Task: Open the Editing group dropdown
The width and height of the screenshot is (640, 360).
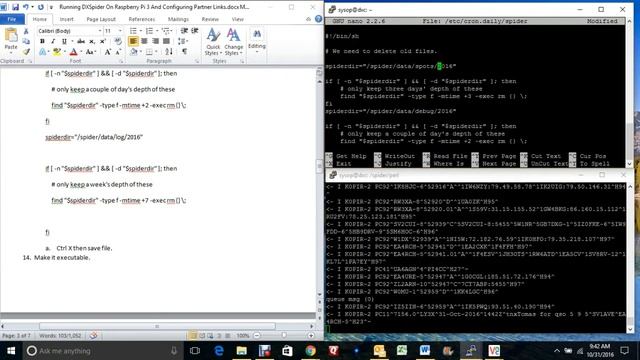Action: pyautogui.click(x=257, y=41)
